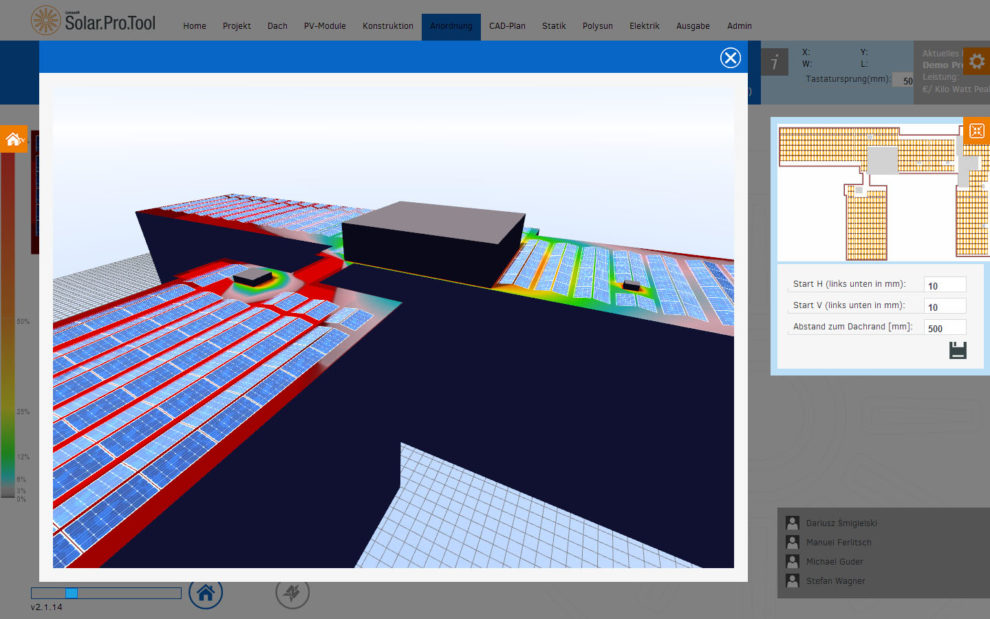
Task: Select the Polysun menu item
Action: (598, 26)
